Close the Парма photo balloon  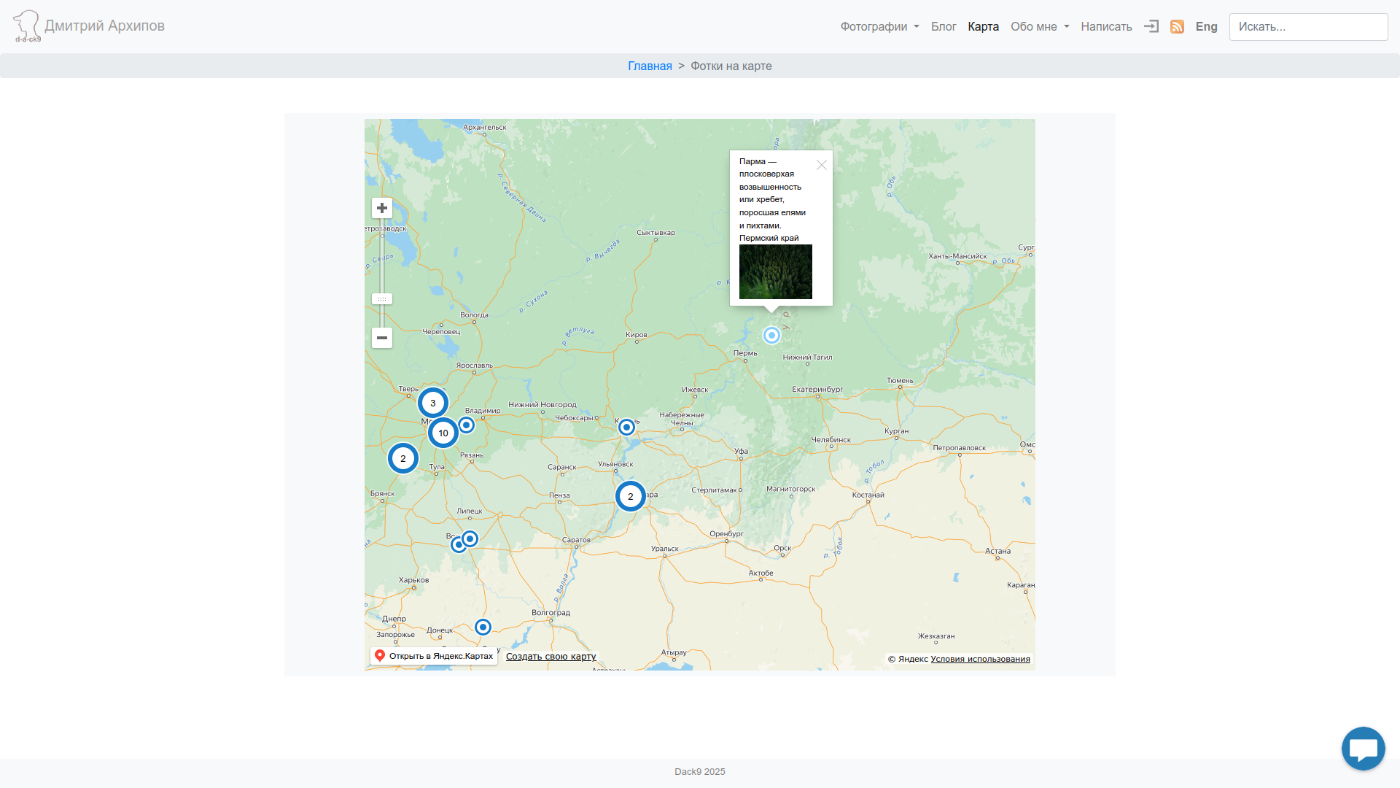(x=822, y=165)
